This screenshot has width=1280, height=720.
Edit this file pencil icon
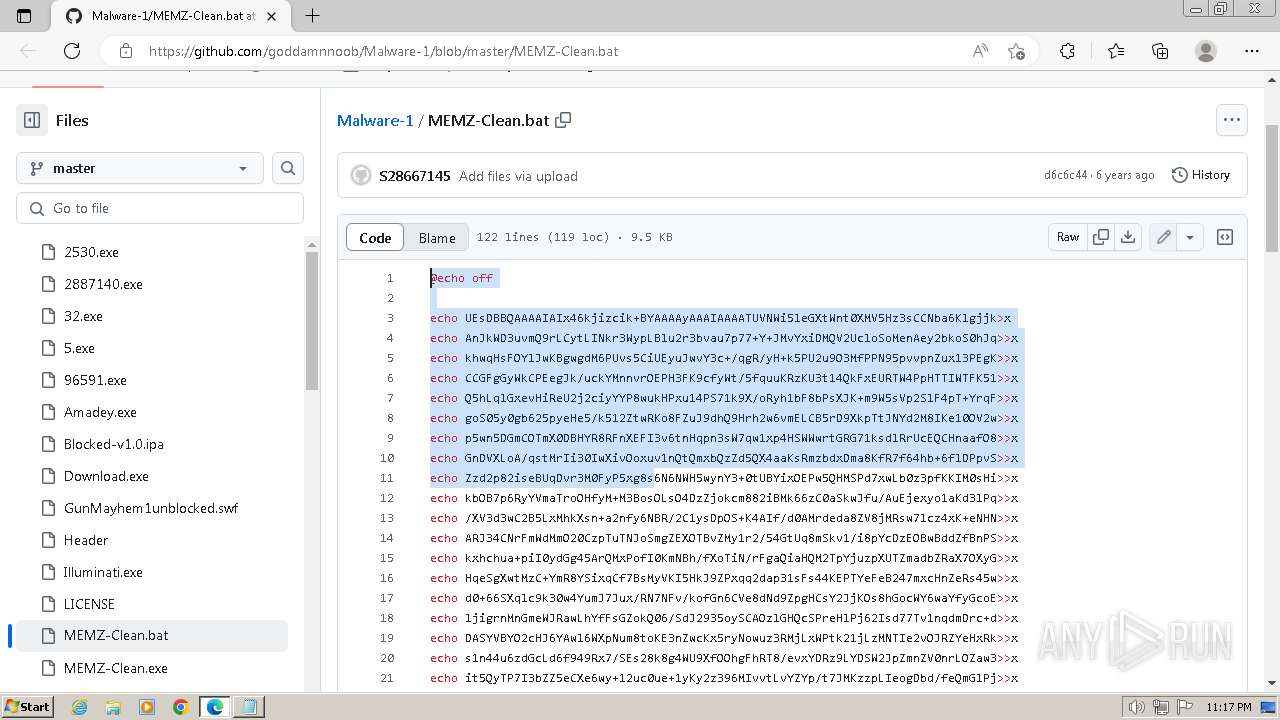(1163, 237)
